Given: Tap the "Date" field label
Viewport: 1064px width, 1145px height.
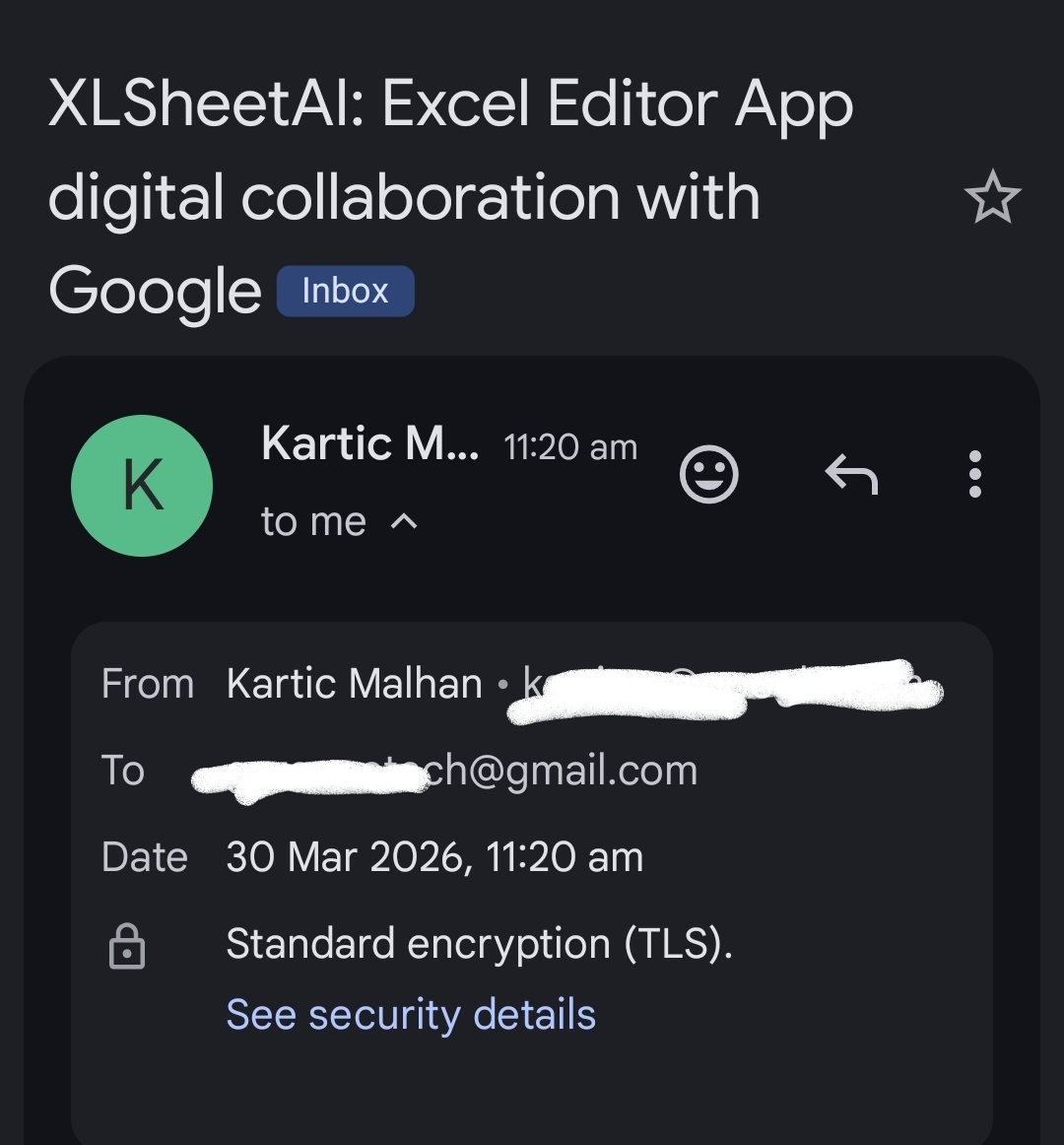Looking at the screenshot, I should pos(144,857).
